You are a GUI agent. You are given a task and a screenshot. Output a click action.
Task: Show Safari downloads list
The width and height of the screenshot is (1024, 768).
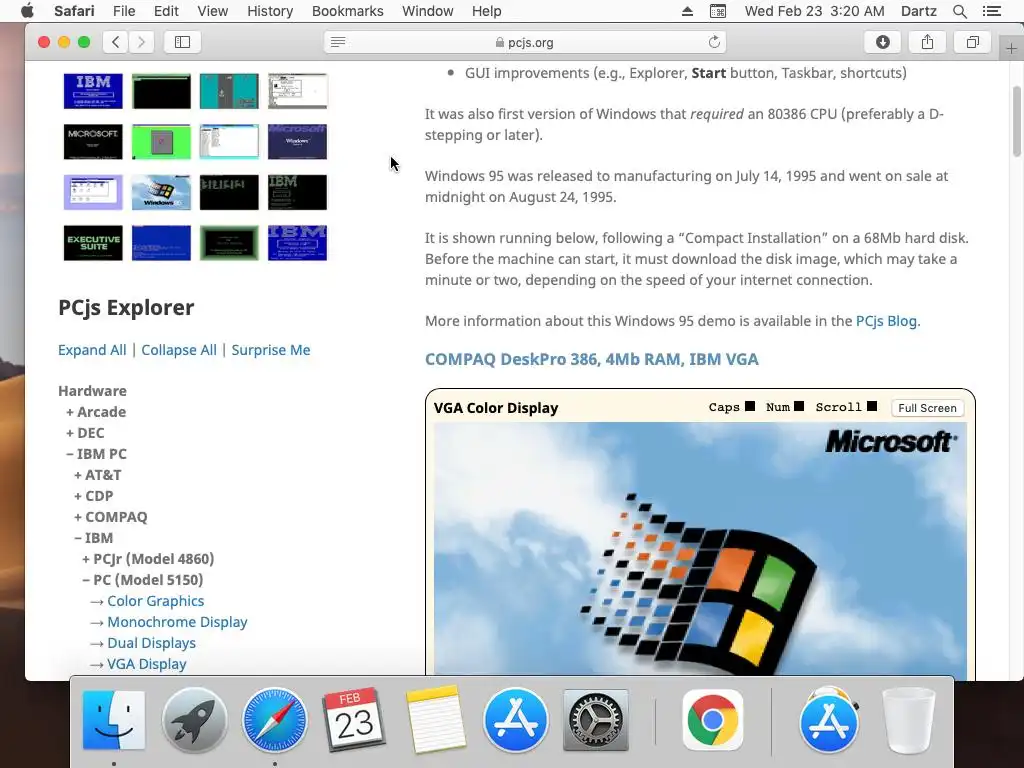point(882,42)
